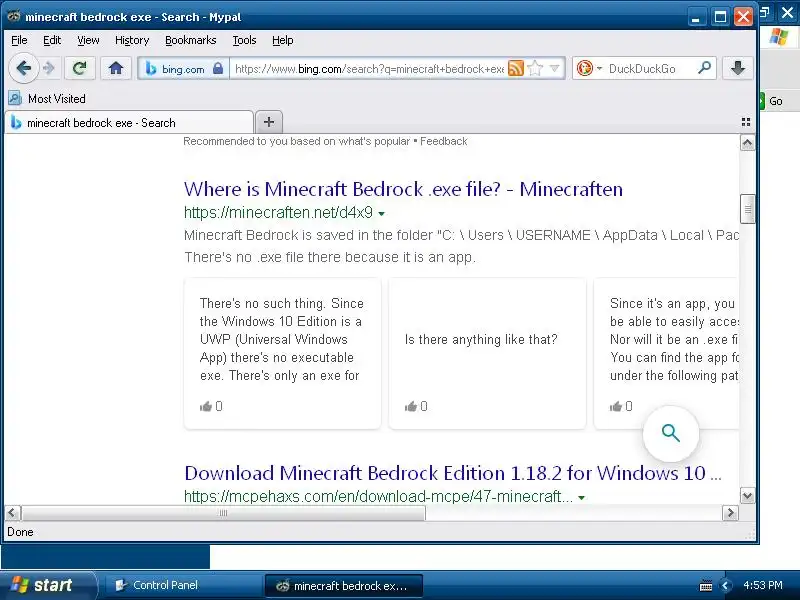Screen dimensions: 800x600
Task: Click the horizontal scrollbar left arrow
Action: click(x=13, y=513)
